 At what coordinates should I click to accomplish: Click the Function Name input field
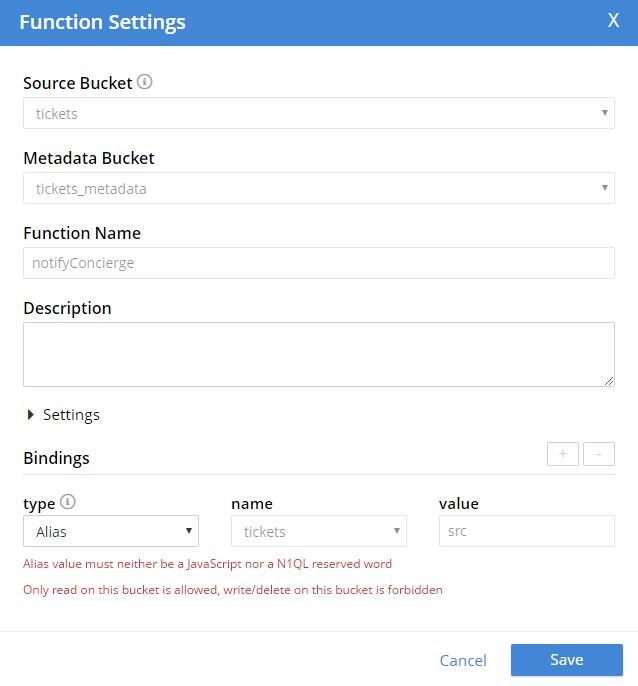click(x=319, y=263)
